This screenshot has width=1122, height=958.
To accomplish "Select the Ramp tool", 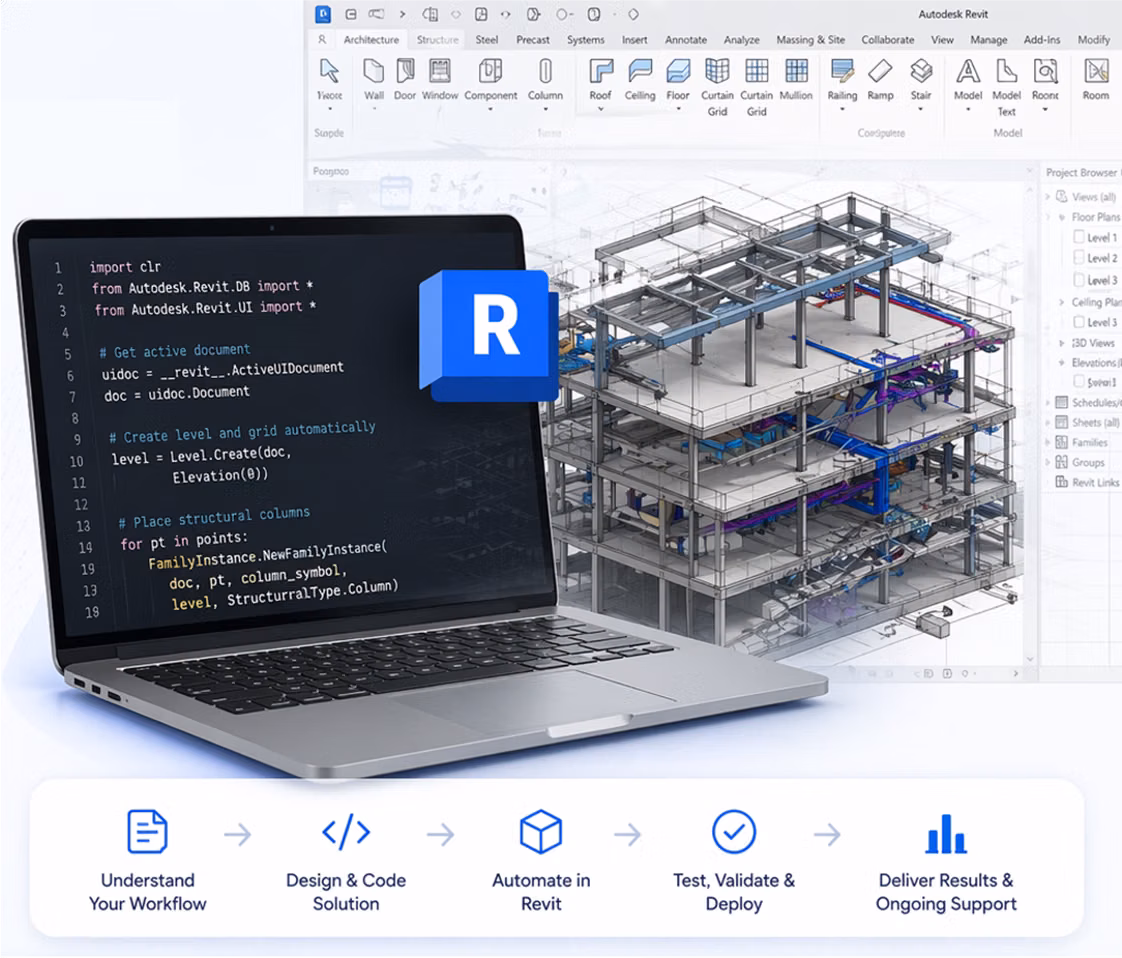I will [x=880, y=79].
